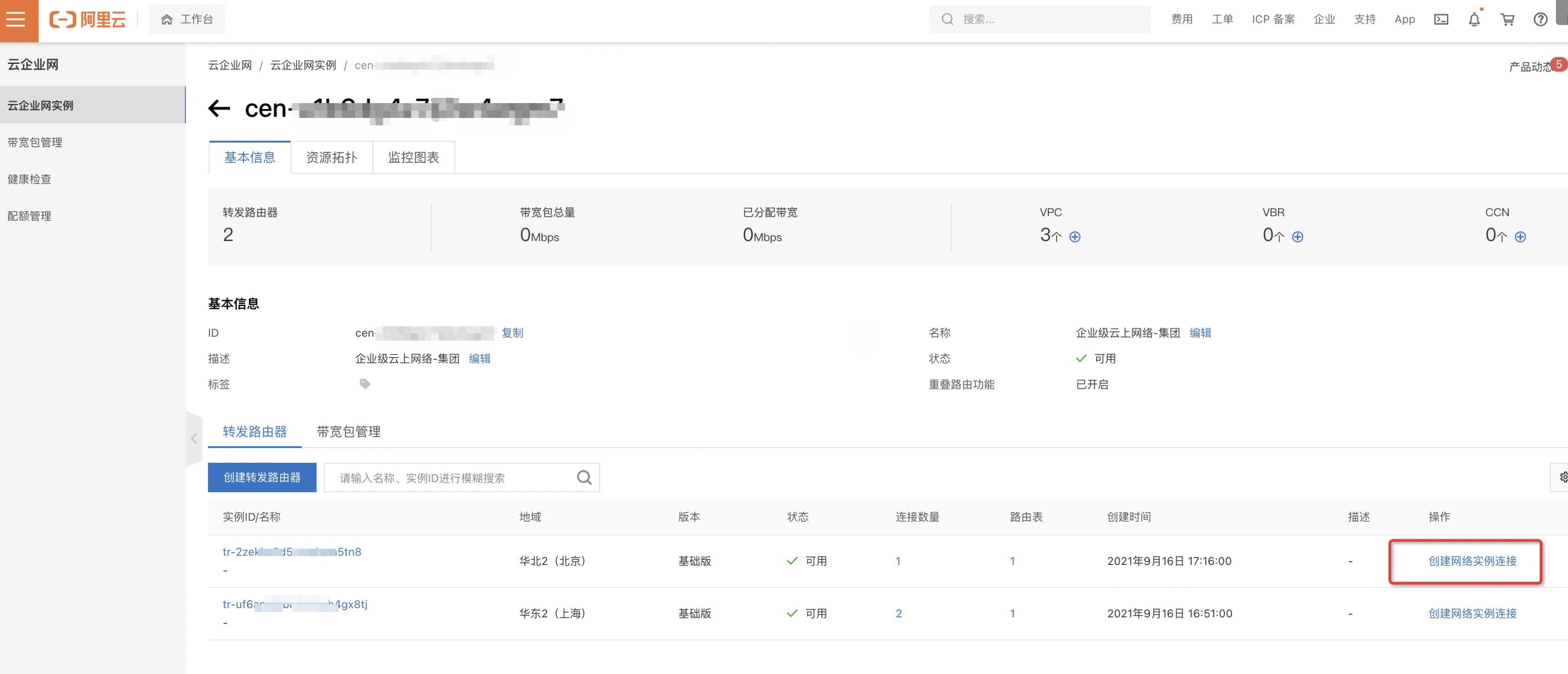Open the shopping cart icon
Screen dimensions: 1568x674
[x=1507, y=19]
